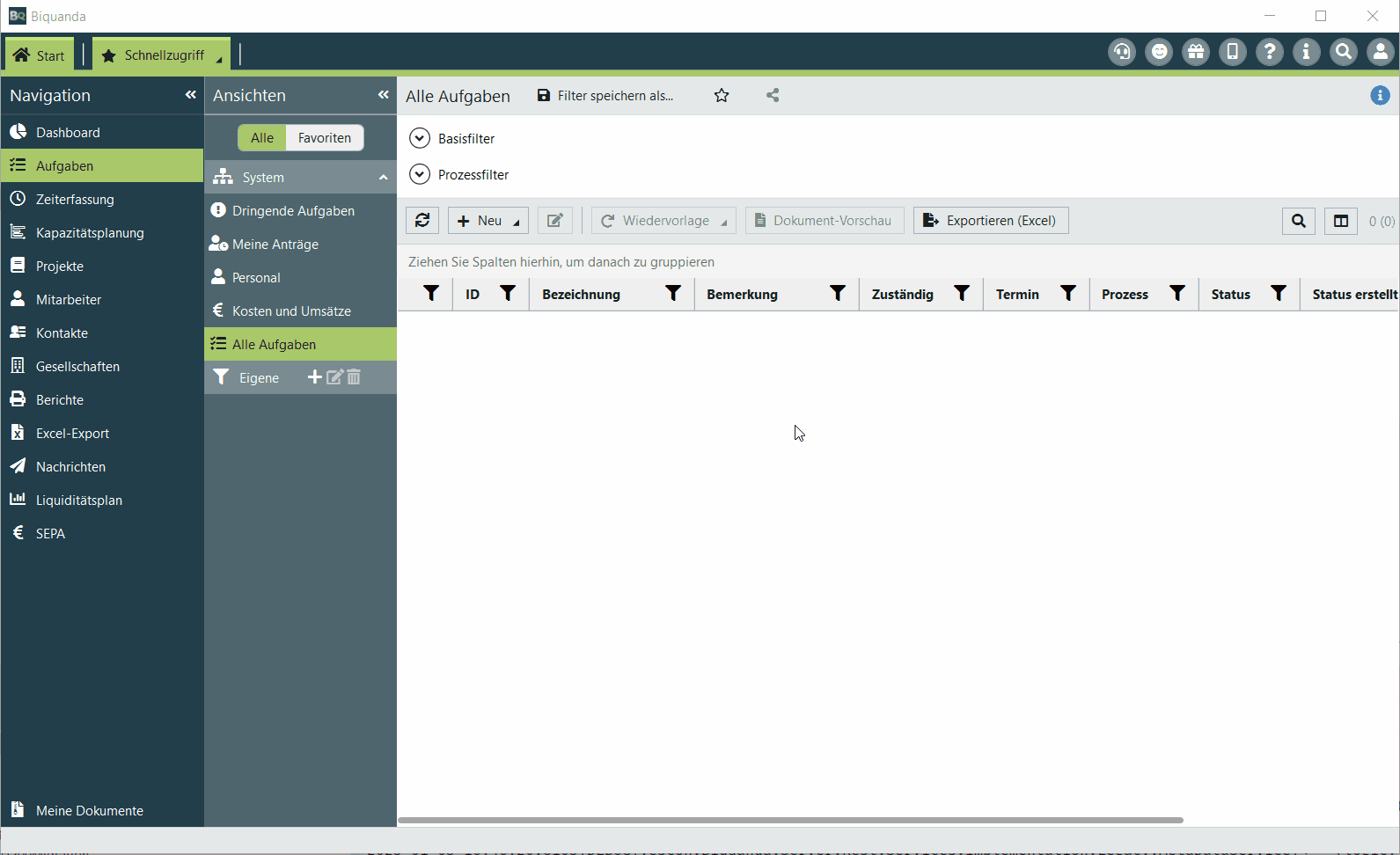Open the Zeiterfassung navigation item
Viewport: 1400px width, 855px height.
[x=75, y=200]
